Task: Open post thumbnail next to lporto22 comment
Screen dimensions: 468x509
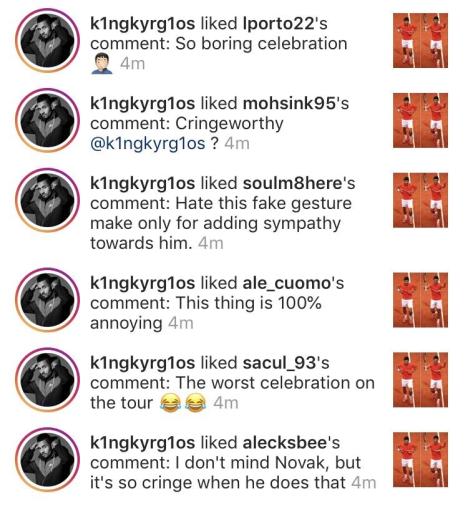Action: point(420,40)
